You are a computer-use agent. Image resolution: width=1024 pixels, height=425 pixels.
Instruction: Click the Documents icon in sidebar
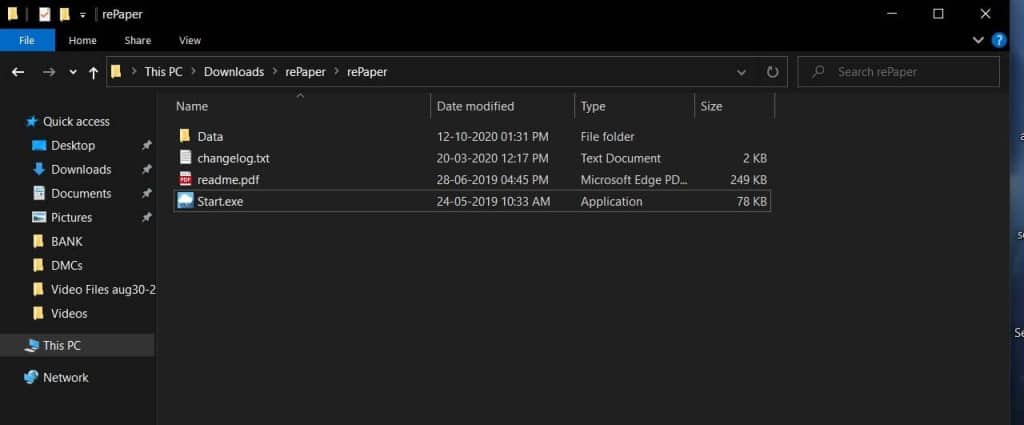(39, 193)
